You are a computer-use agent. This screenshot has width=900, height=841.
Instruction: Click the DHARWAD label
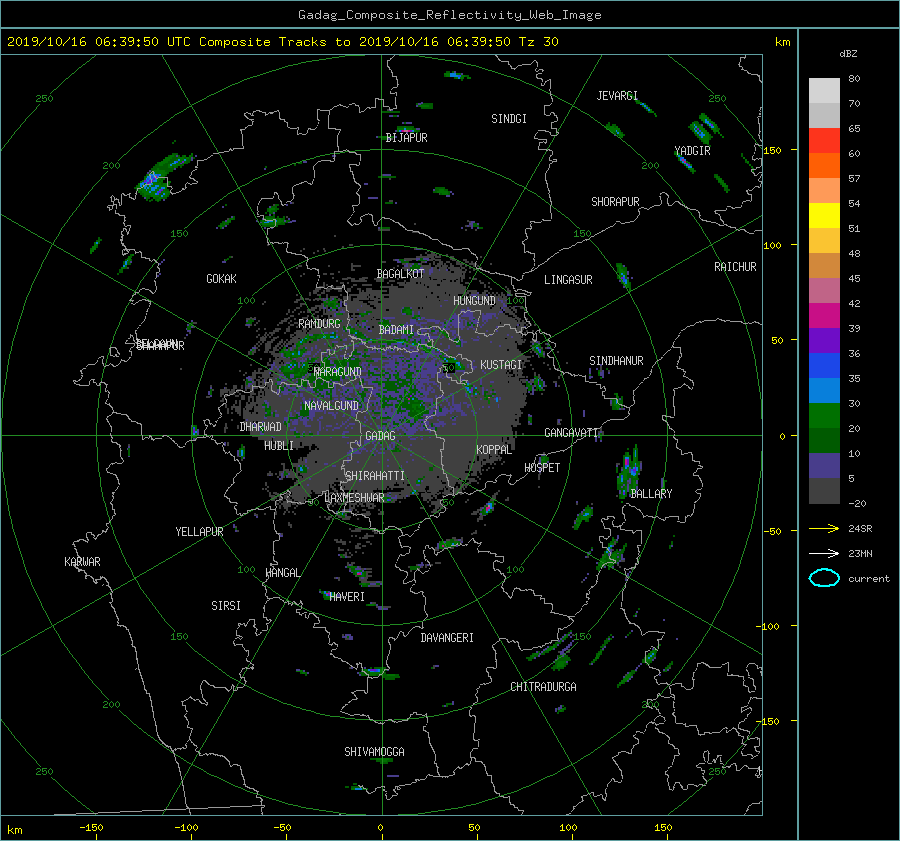pyautogui.click(x=260, y=427)
